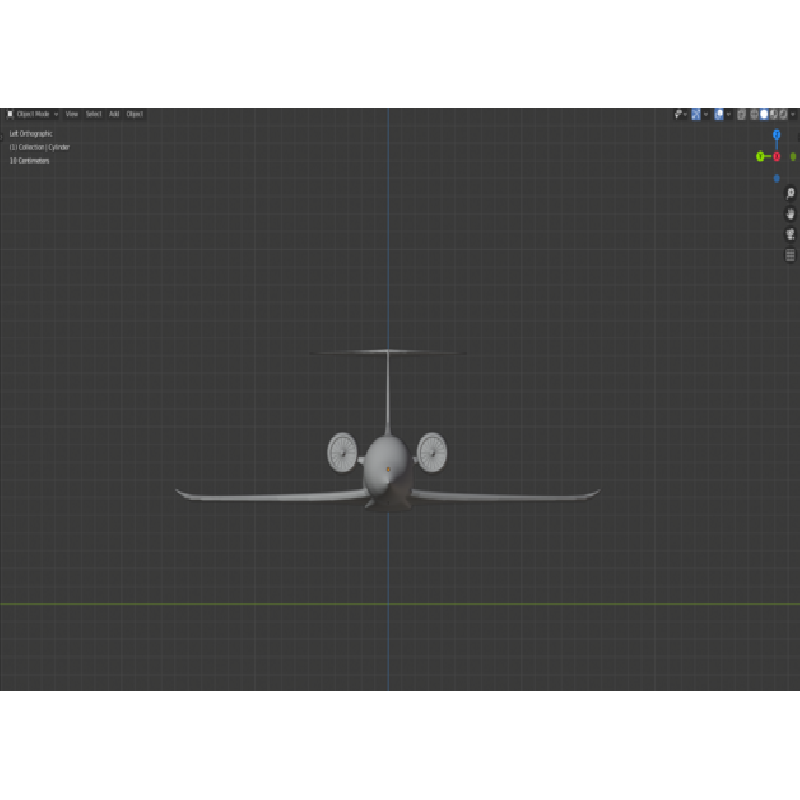Toggle the viewport gizmos button

(696, 114)
